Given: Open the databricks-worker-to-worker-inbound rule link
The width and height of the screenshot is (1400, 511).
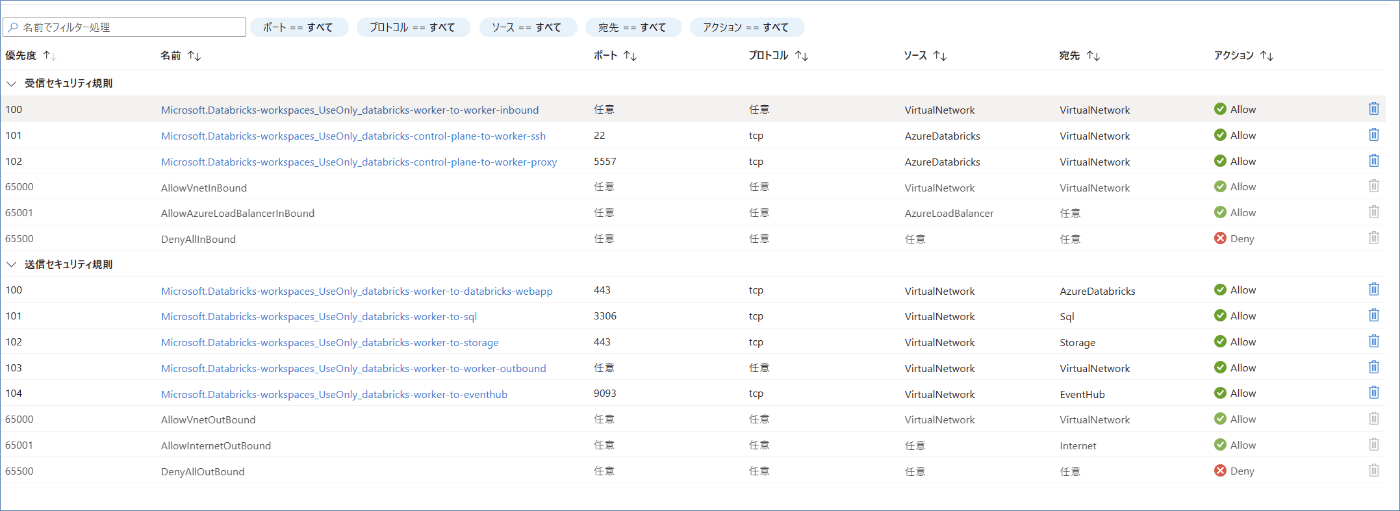Looking at the screenshot, I should coord(350,110).
